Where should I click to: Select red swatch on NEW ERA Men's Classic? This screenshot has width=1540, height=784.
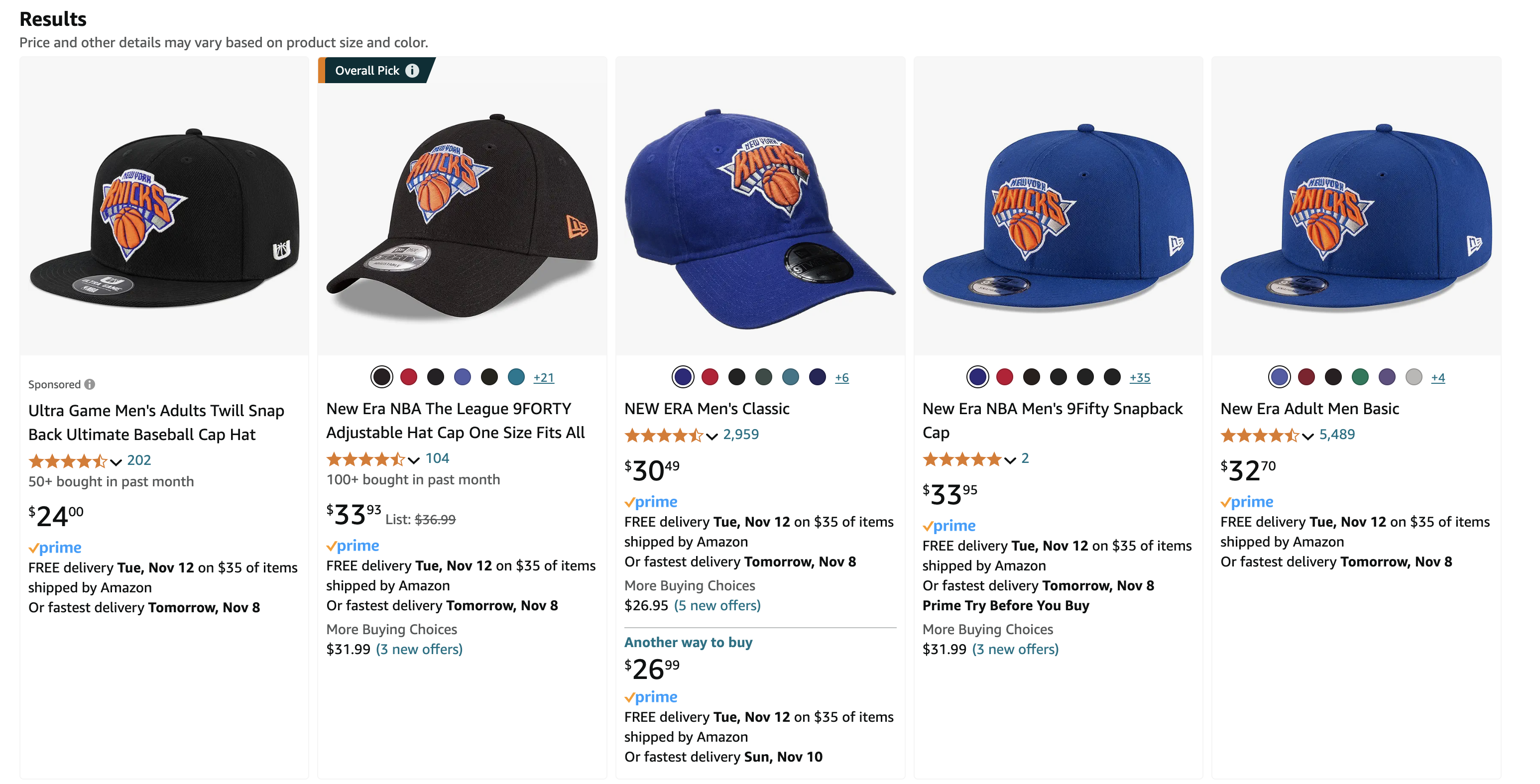click(x=710, y=377)
